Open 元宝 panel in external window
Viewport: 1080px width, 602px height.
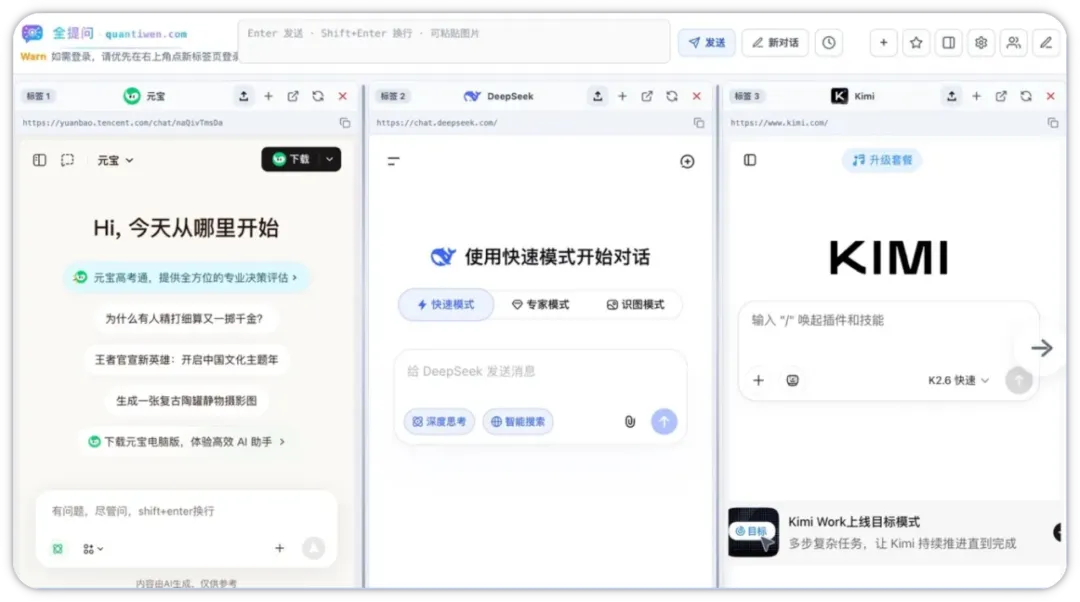(x=293, y=96)
